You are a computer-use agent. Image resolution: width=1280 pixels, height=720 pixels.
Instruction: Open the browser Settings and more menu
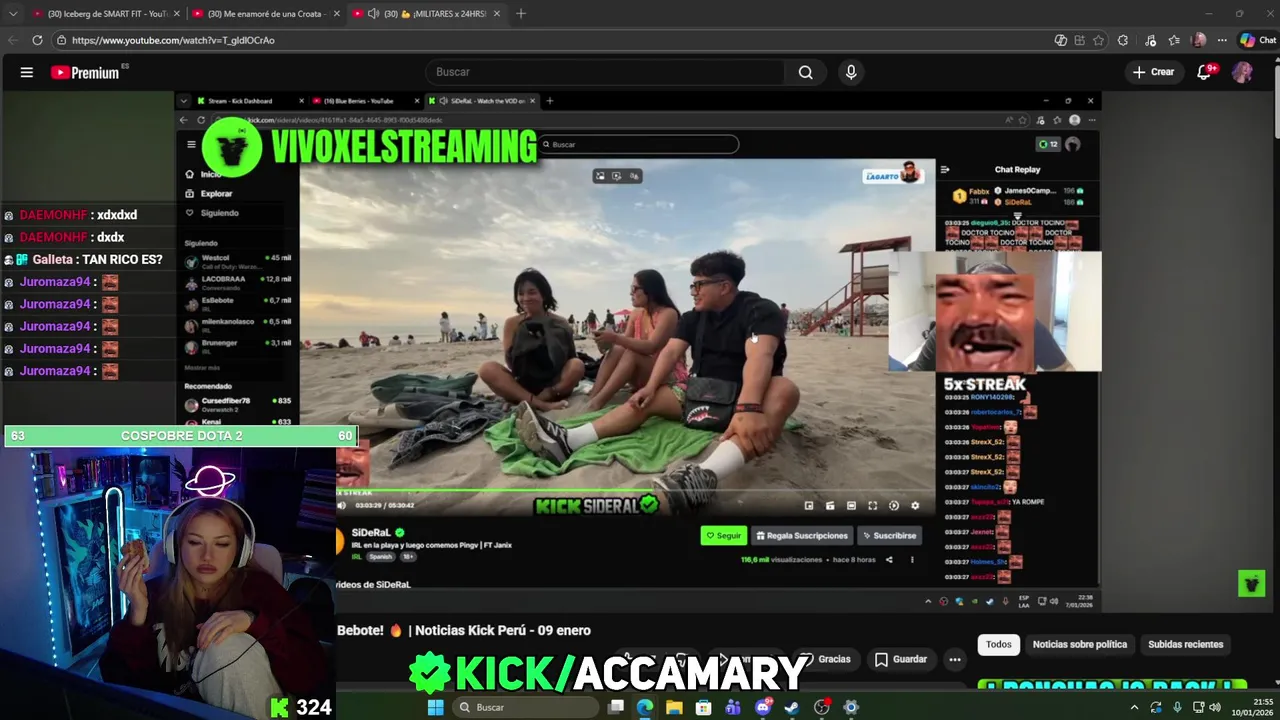(x=1222, y=40)
